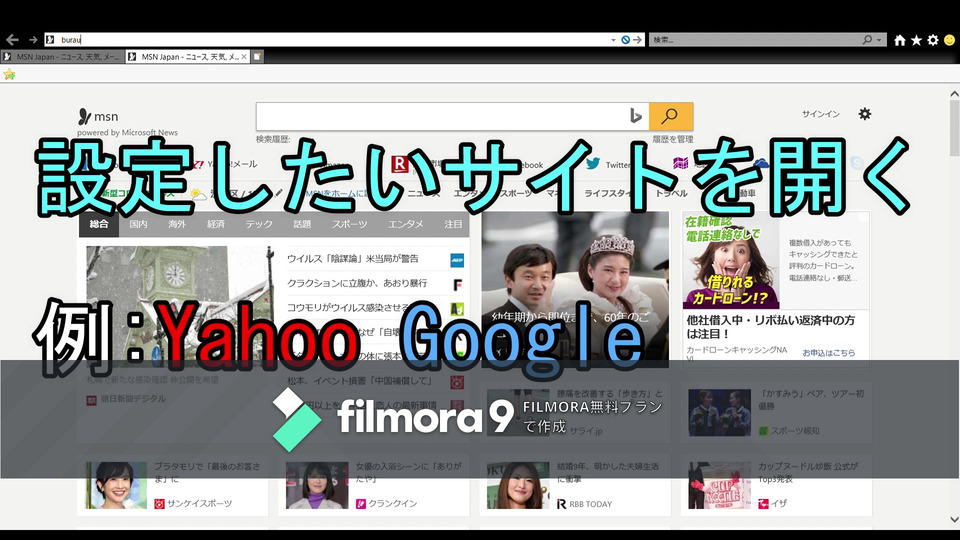Viewport: 960px width, 540px height.
Task: Select the 総合 news tab
Action: (x=99, y=224)
